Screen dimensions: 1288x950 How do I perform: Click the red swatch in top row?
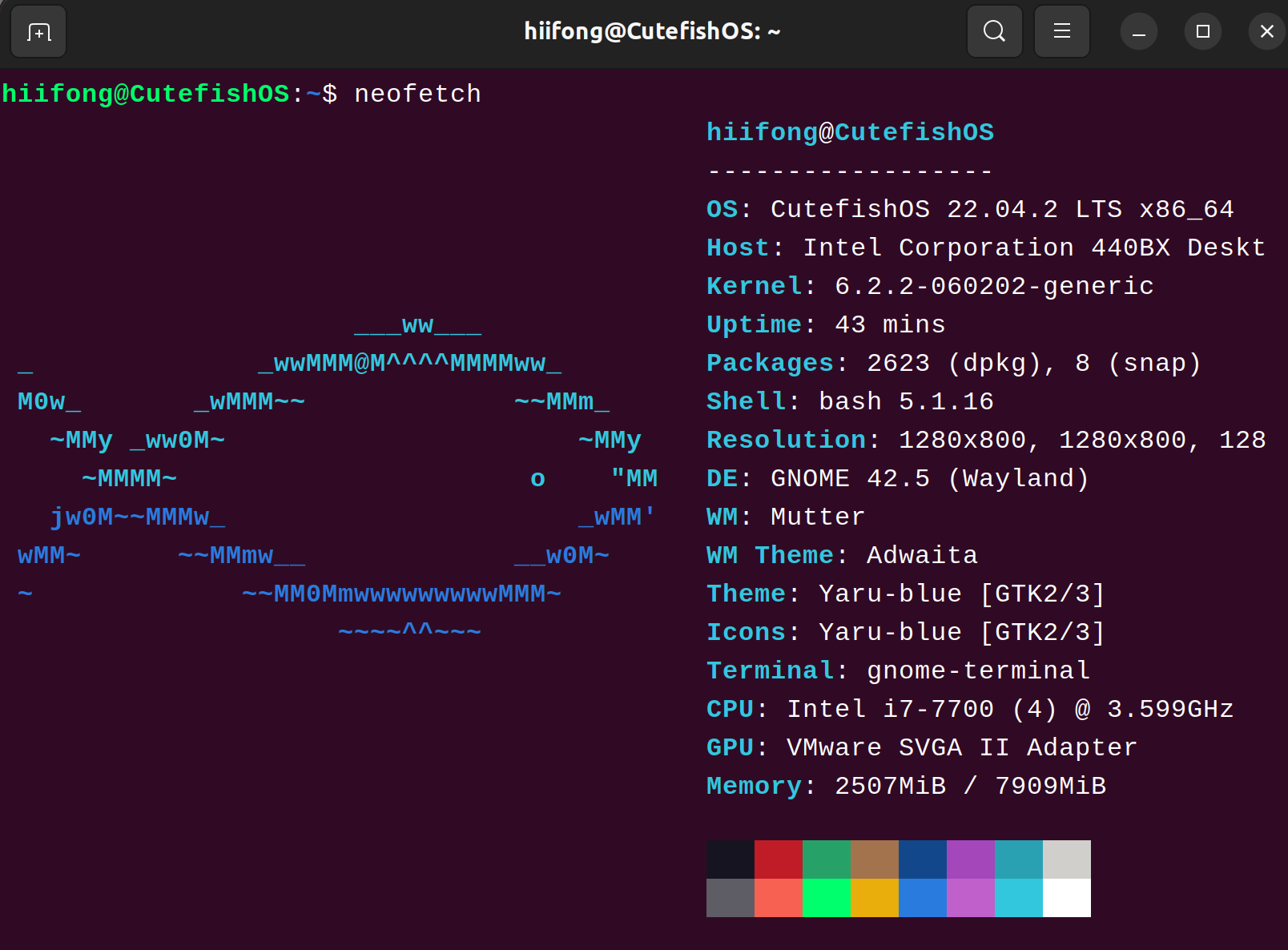(x=778, y=859)
